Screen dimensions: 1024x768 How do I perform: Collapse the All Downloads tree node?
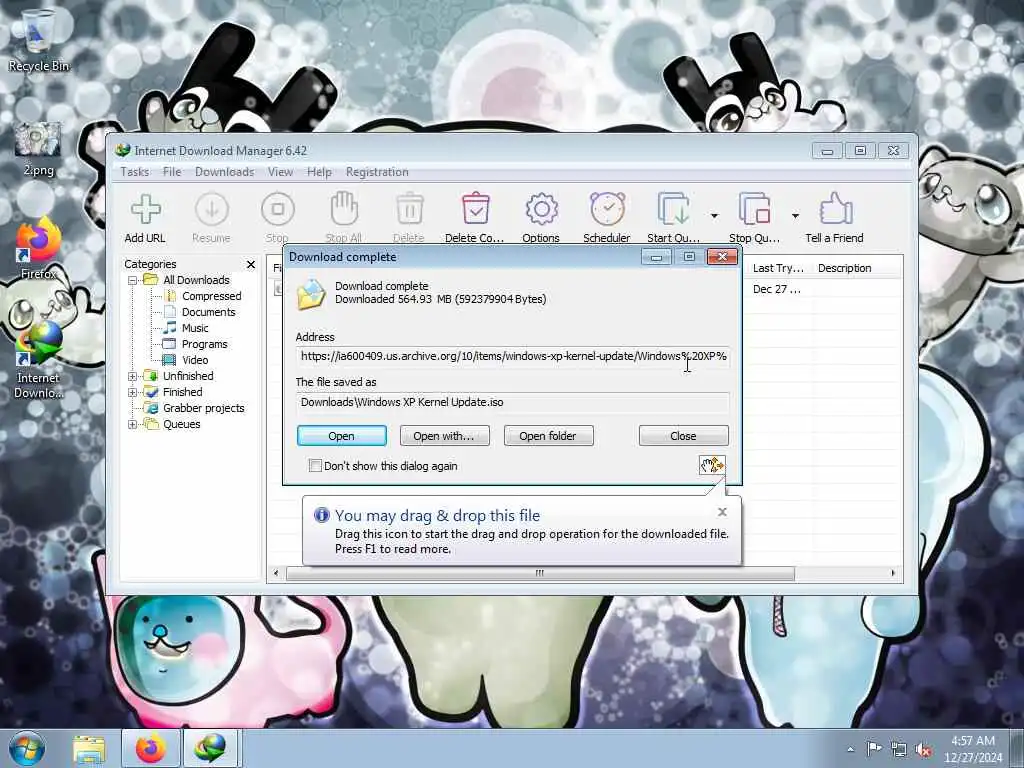point(133,280)
